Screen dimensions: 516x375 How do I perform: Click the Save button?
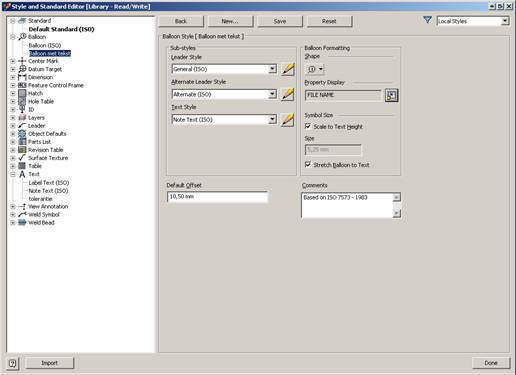click(x=280, y=21)
